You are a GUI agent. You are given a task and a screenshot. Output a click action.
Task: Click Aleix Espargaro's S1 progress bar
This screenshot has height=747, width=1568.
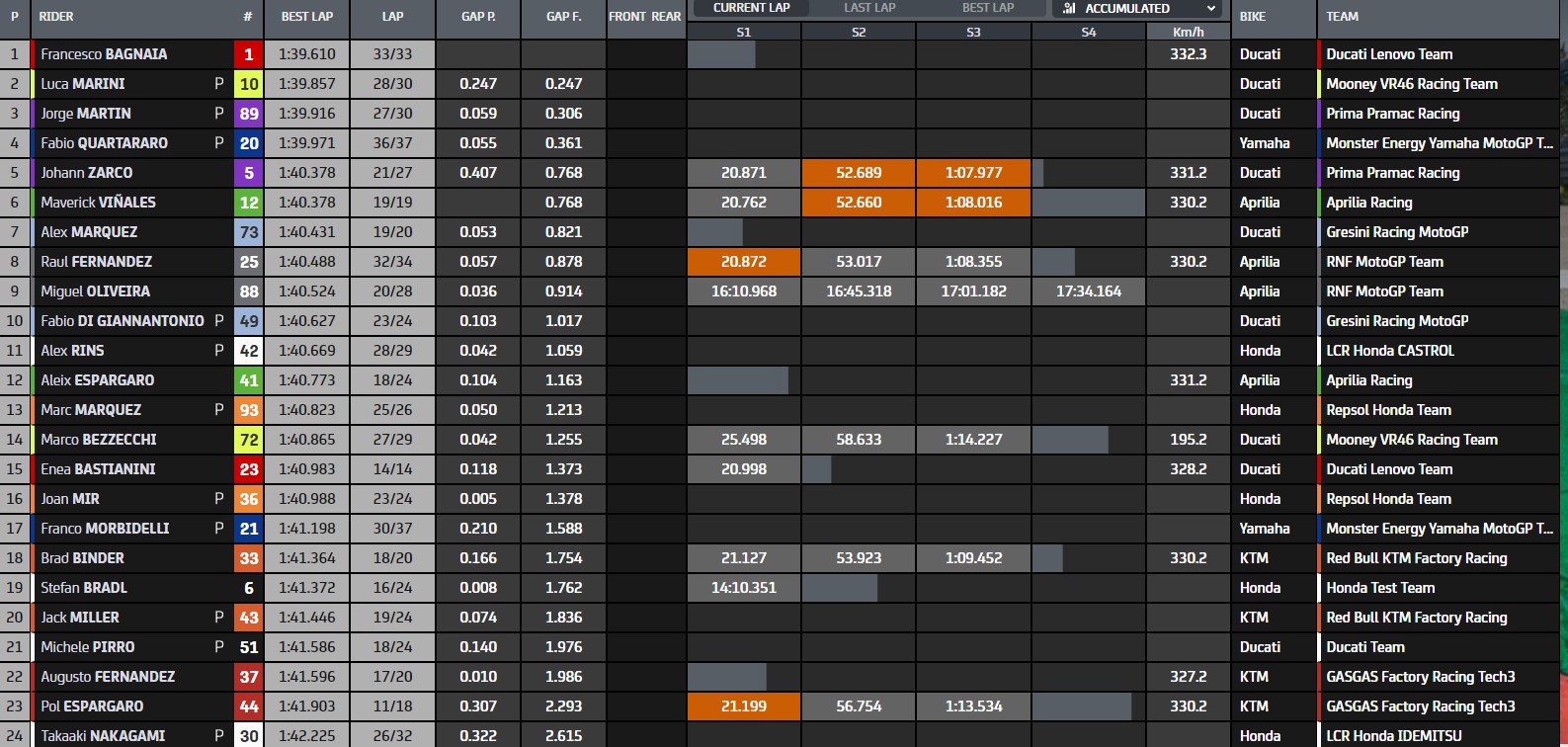click(x=738, y=380)
